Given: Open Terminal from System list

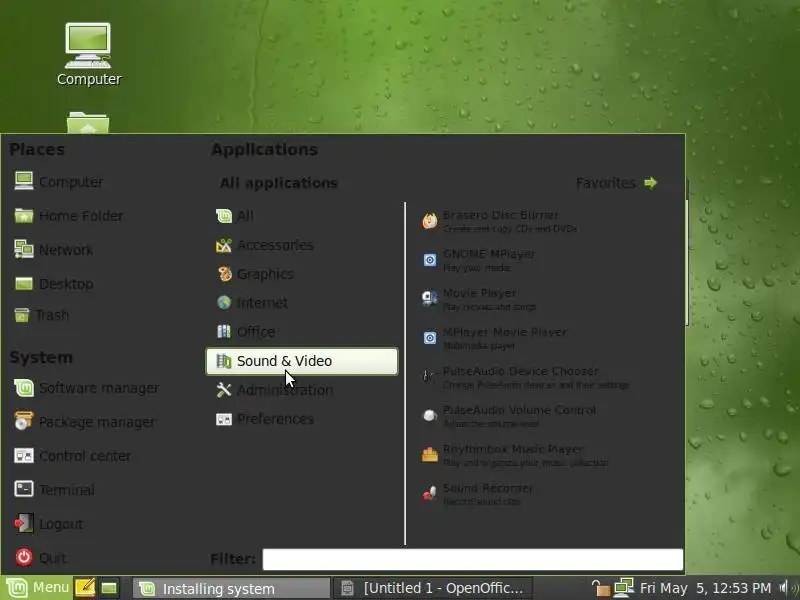Looking at the screenshot, I should [x=54, y=490].
